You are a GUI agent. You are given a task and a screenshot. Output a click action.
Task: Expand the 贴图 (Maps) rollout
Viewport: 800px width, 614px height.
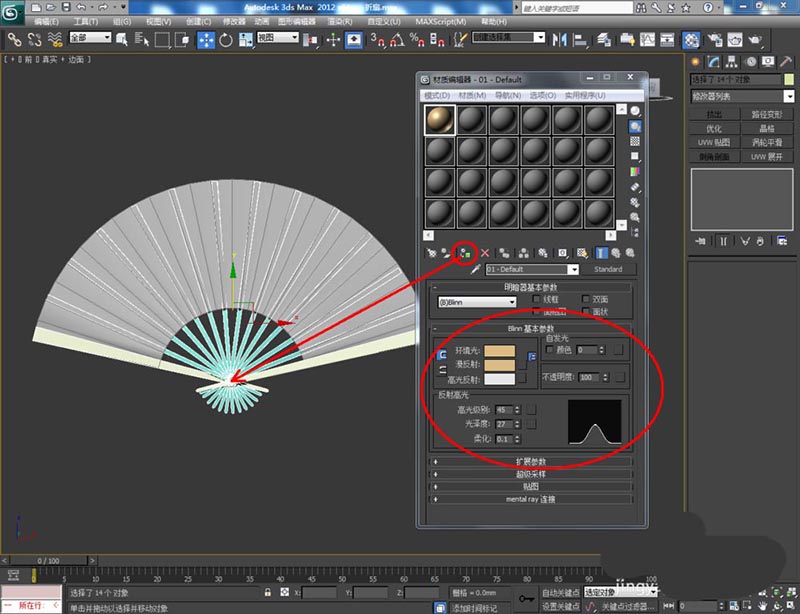pyautogui.click(x=530, y=486)
